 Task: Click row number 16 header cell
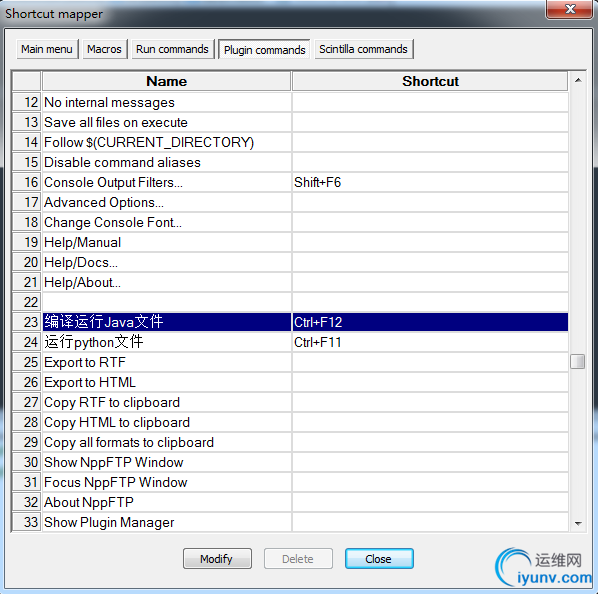27,182
